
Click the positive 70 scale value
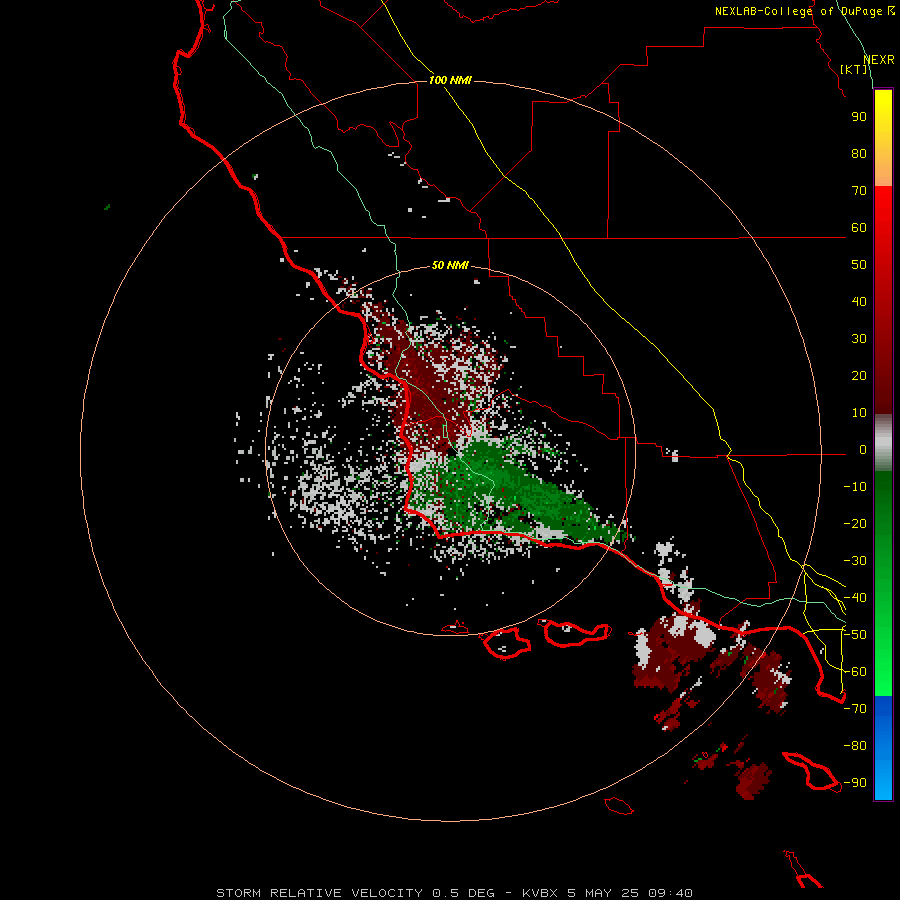point(859,191)
